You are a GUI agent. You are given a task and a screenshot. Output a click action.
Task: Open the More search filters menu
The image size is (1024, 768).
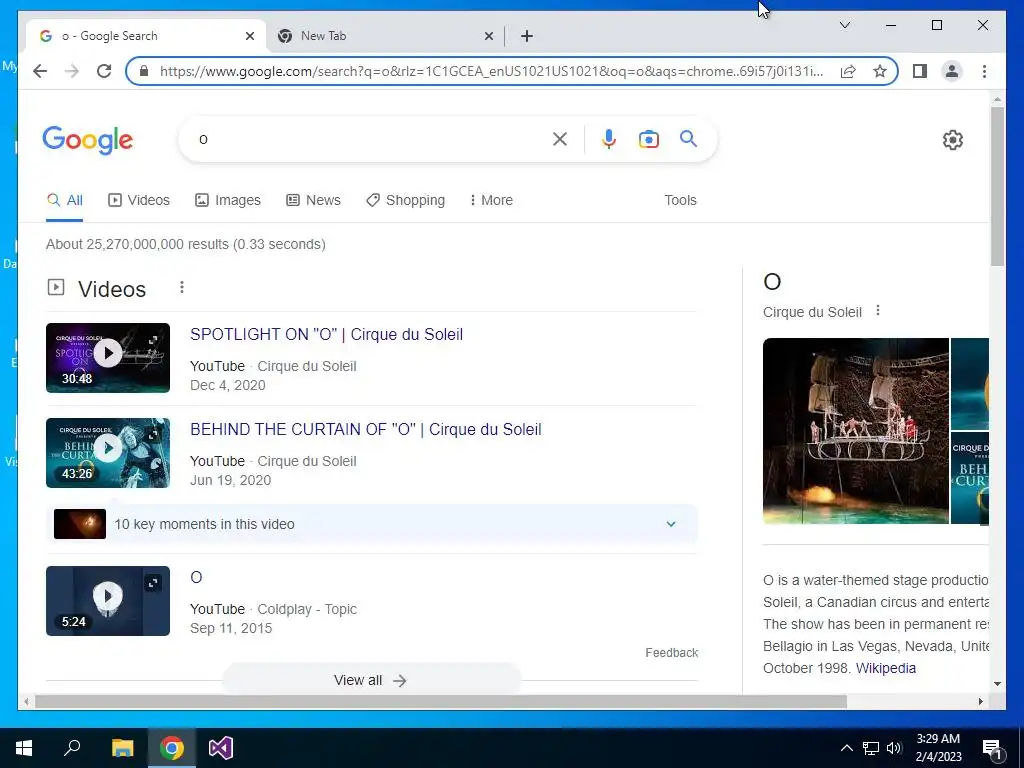tap(491, 200)
